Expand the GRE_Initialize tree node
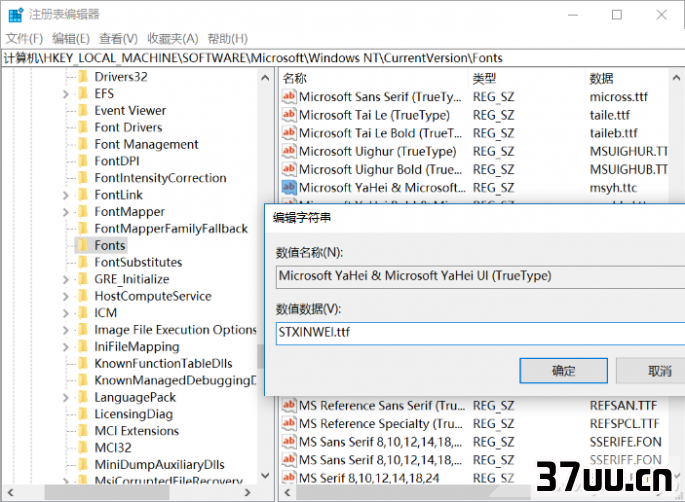 point(66,280)
